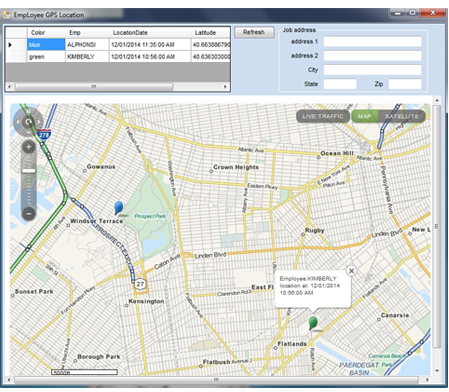449x392 pixels.
Task: Click the State input field
Action: click(340, 84)
